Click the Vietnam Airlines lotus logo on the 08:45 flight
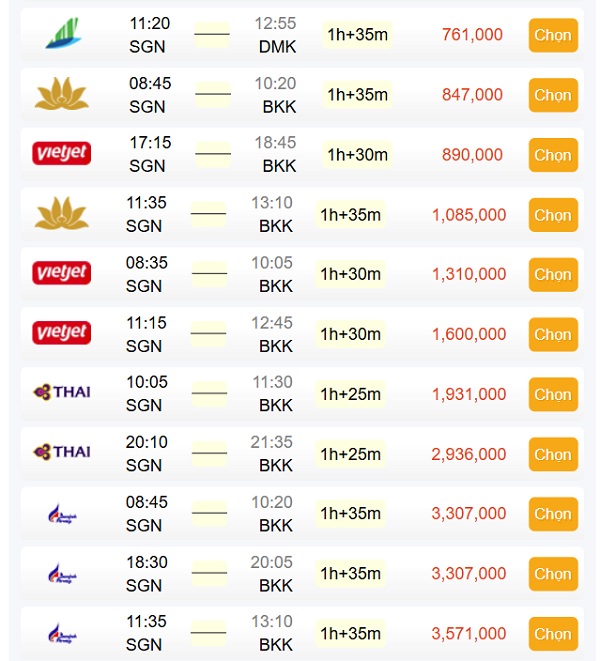This screenshot has width=600, height=661. (62, 95)
